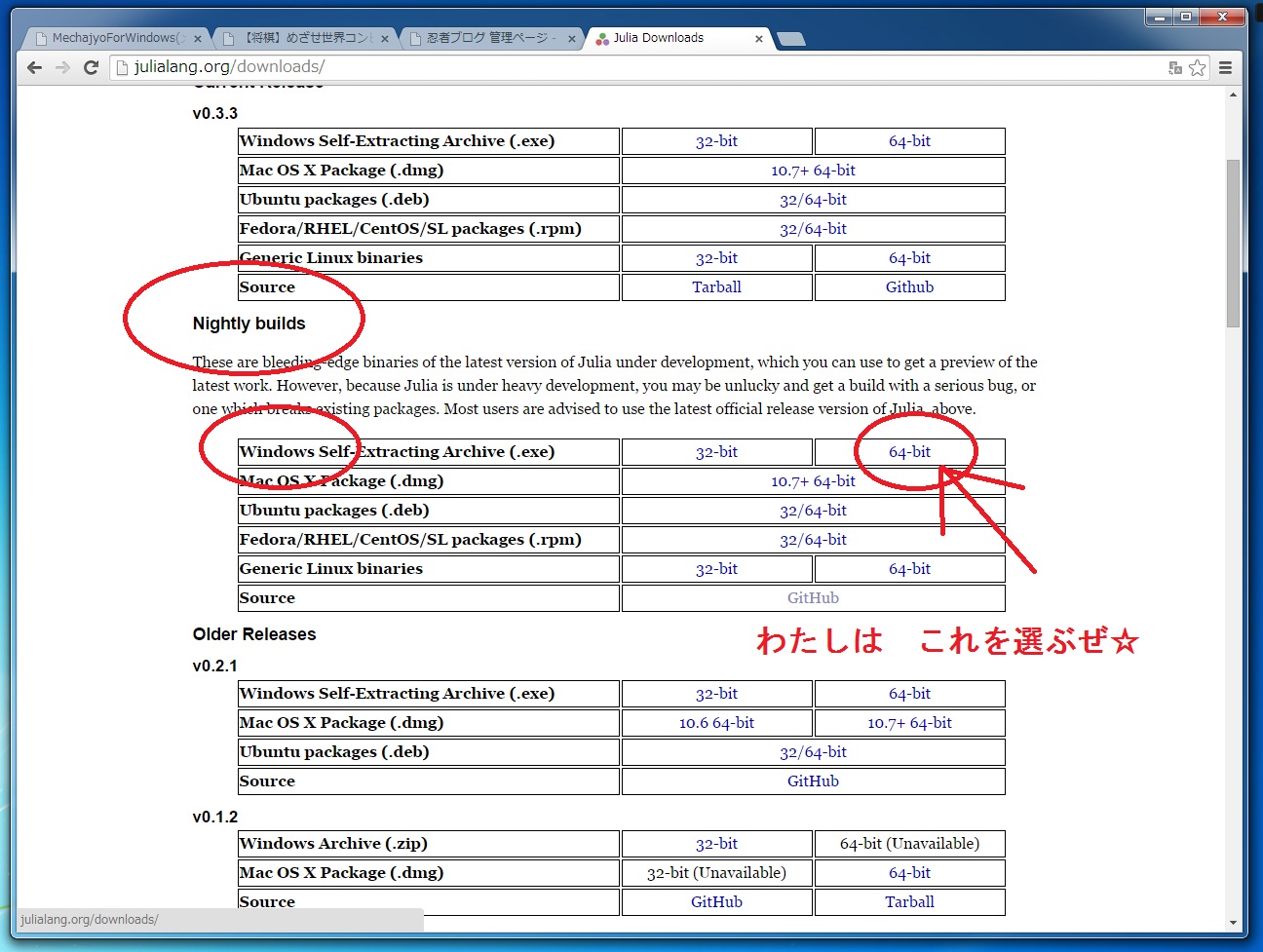This screenshot has width=1263, height=952.
Task: Click the page icon left of the URL
Action: point(123,67)
